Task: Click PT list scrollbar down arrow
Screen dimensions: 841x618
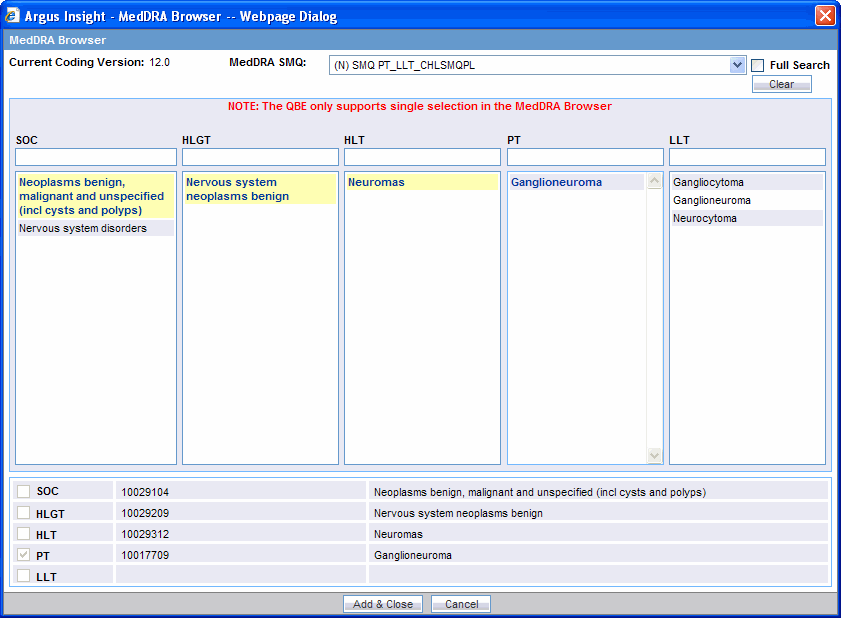Action: click(x=654, y=455)
